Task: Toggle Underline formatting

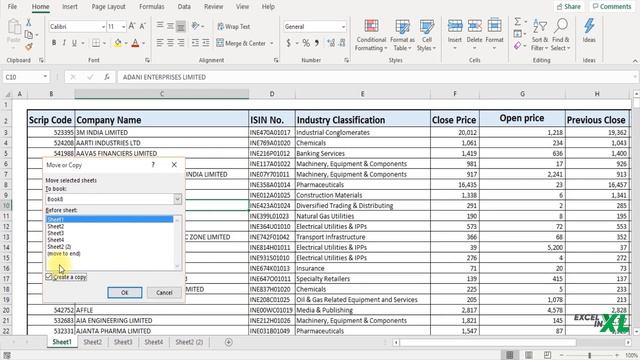Action: 74,43
